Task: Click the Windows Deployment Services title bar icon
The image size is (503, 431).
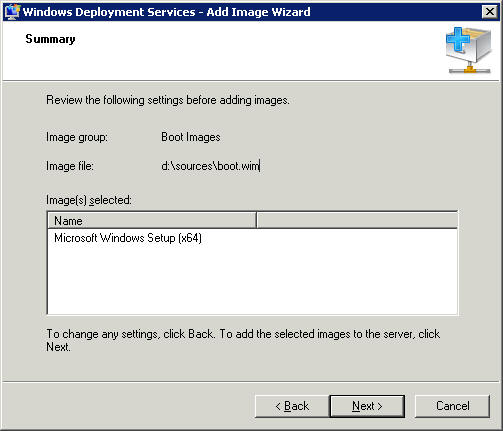Action: 12,12
